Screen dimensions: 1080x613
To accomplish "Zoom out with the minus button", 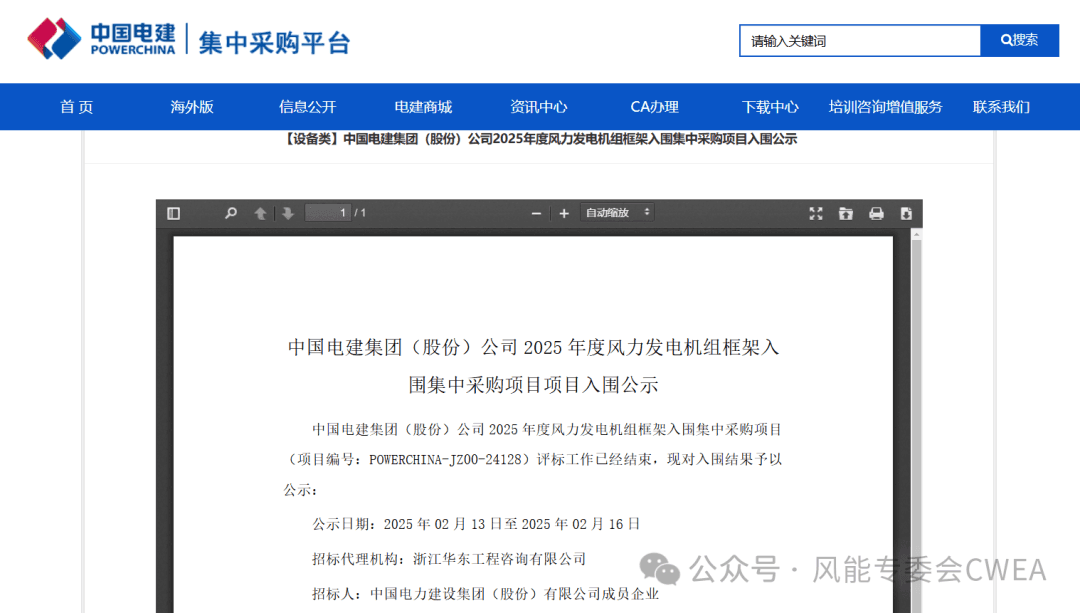I will coord(536,213).
